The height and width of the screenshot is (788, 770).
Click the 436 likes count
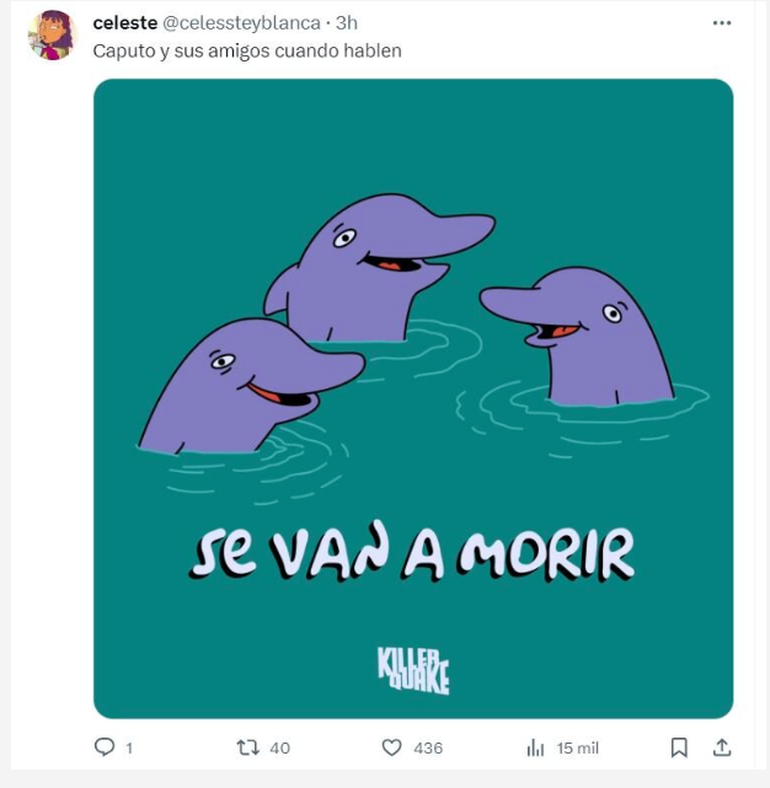428,748
